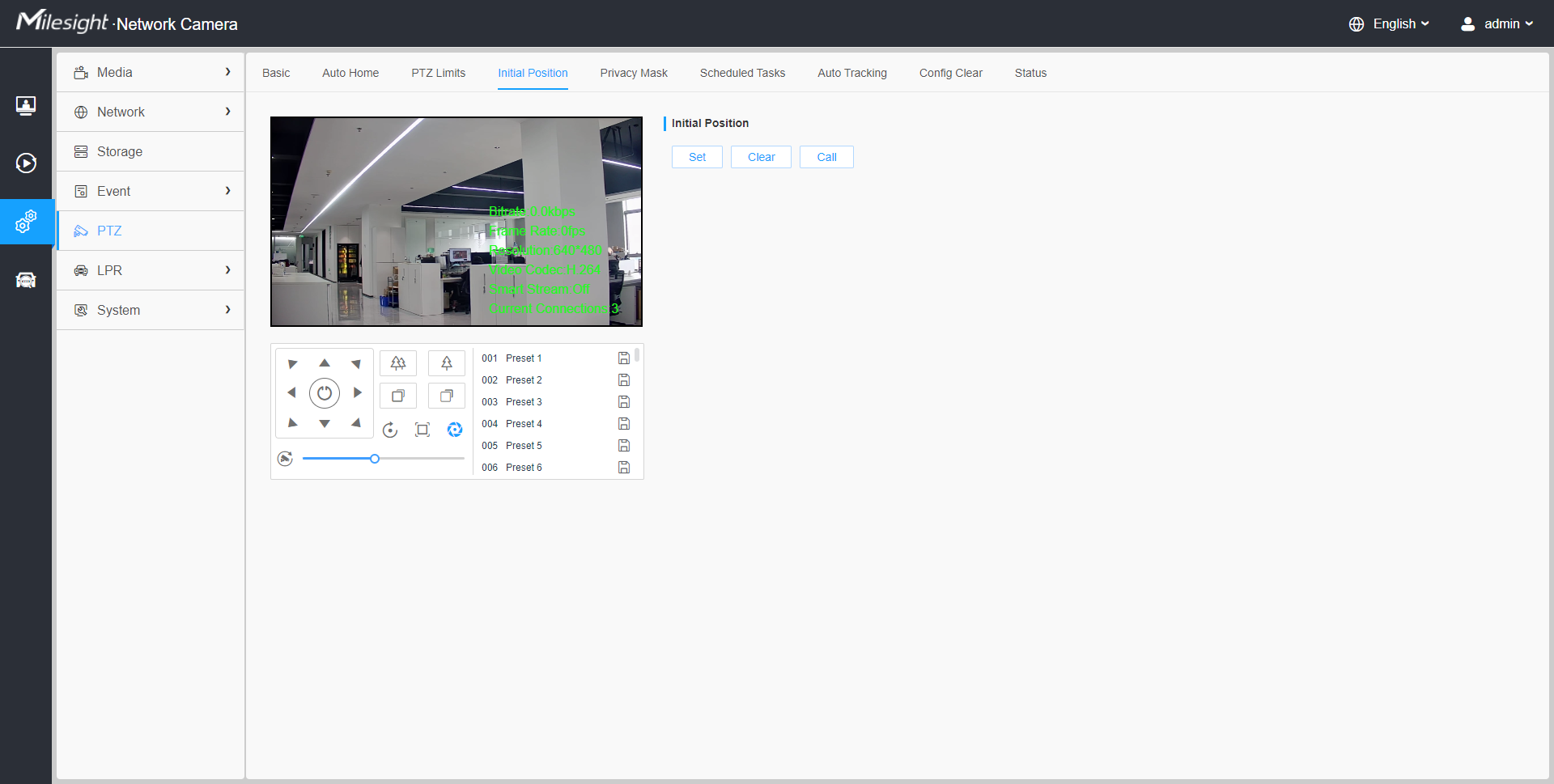1554x784 pixels.
Task: Save Preset 4 using its disk icon
Action: [624, 424]
